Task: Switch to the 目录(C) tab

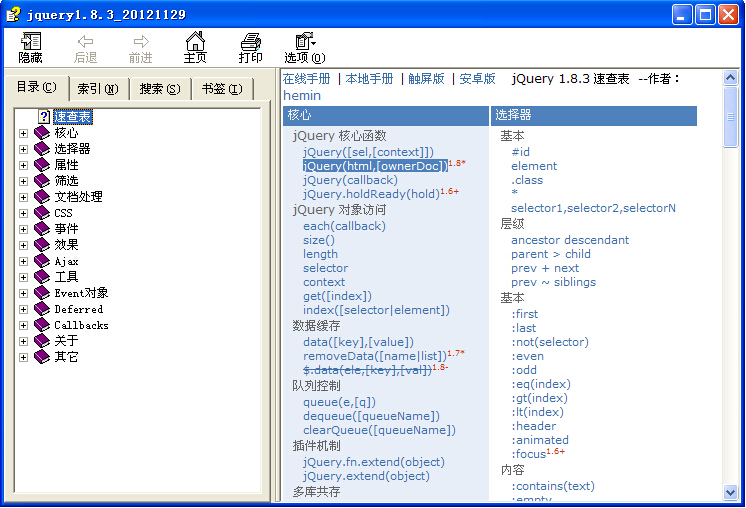Action: click(37, 88)
